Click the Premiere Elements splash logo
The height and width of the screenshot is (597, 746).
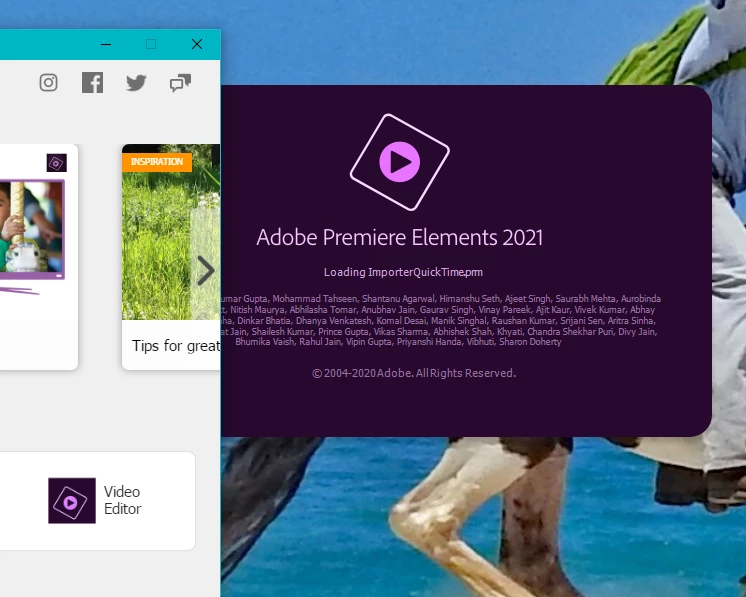point(400,162)
